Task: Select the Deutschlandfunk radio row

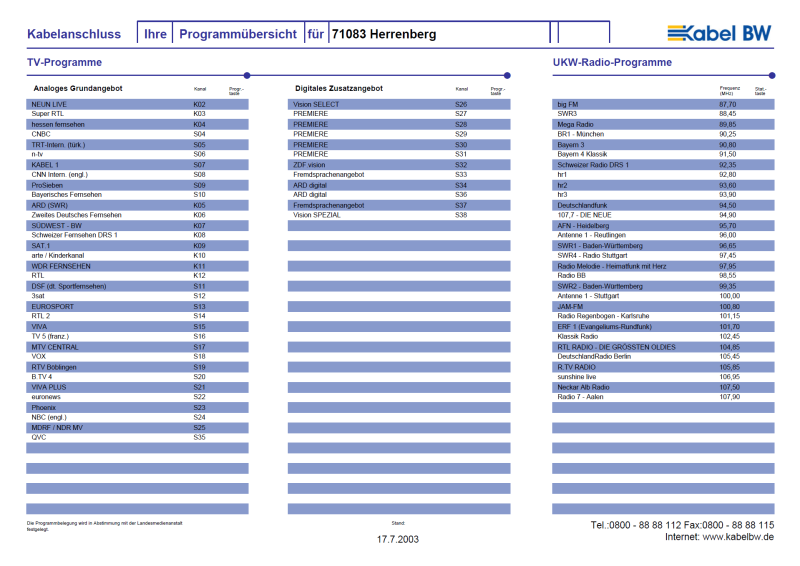Action: click(663, 205)
